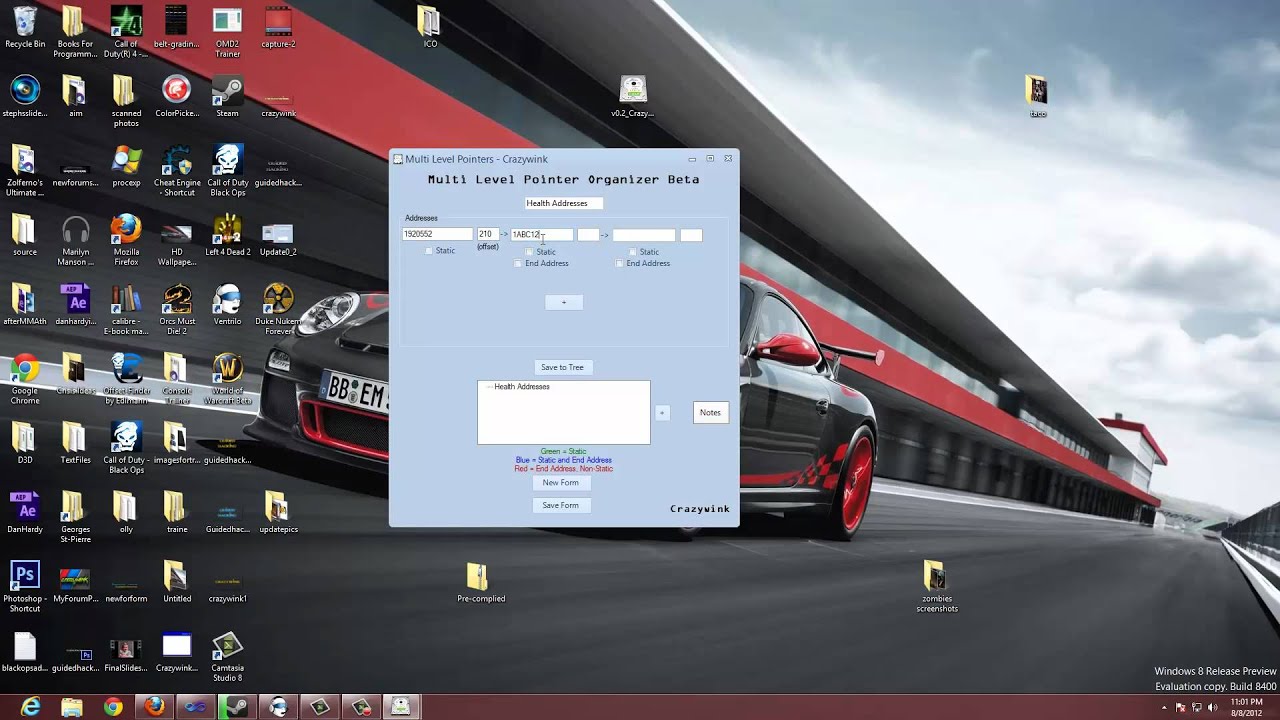
Task: Select the Pre-compiled folder icon
Action: pyautogui.click(x=481, y=581)
